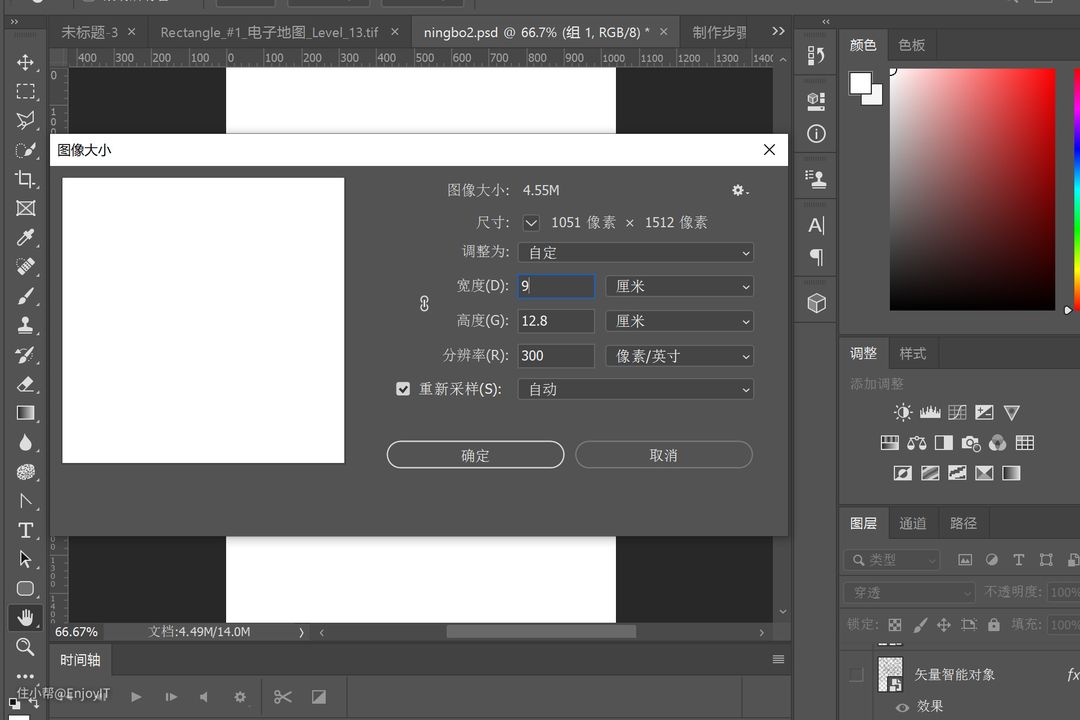Screen dimensions: 1080x720
Task: Select the Horizontal Type tool
Action: (x=26, y=530)
